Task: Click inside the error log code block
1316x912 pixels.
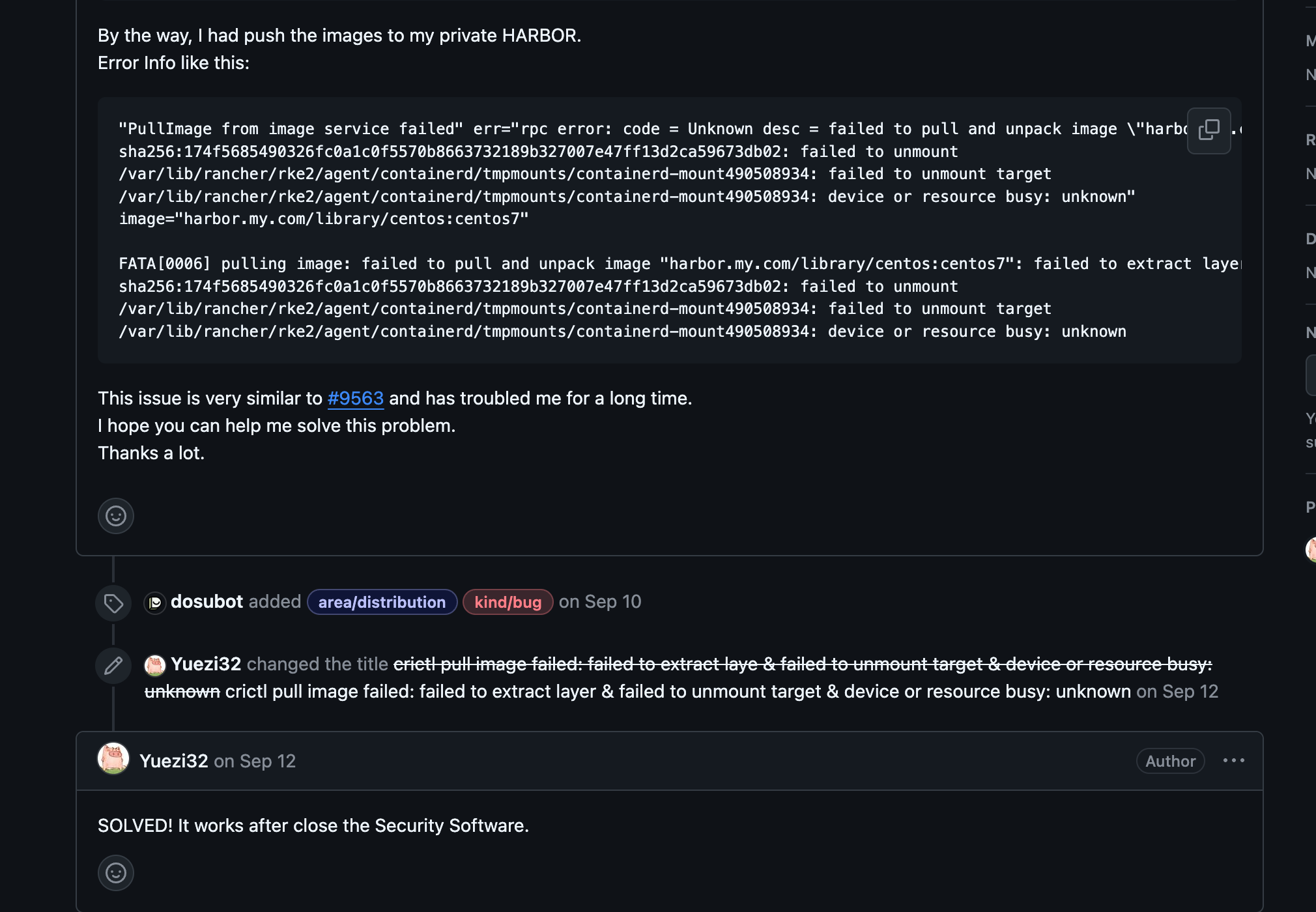Action: [x=586, y=241]
